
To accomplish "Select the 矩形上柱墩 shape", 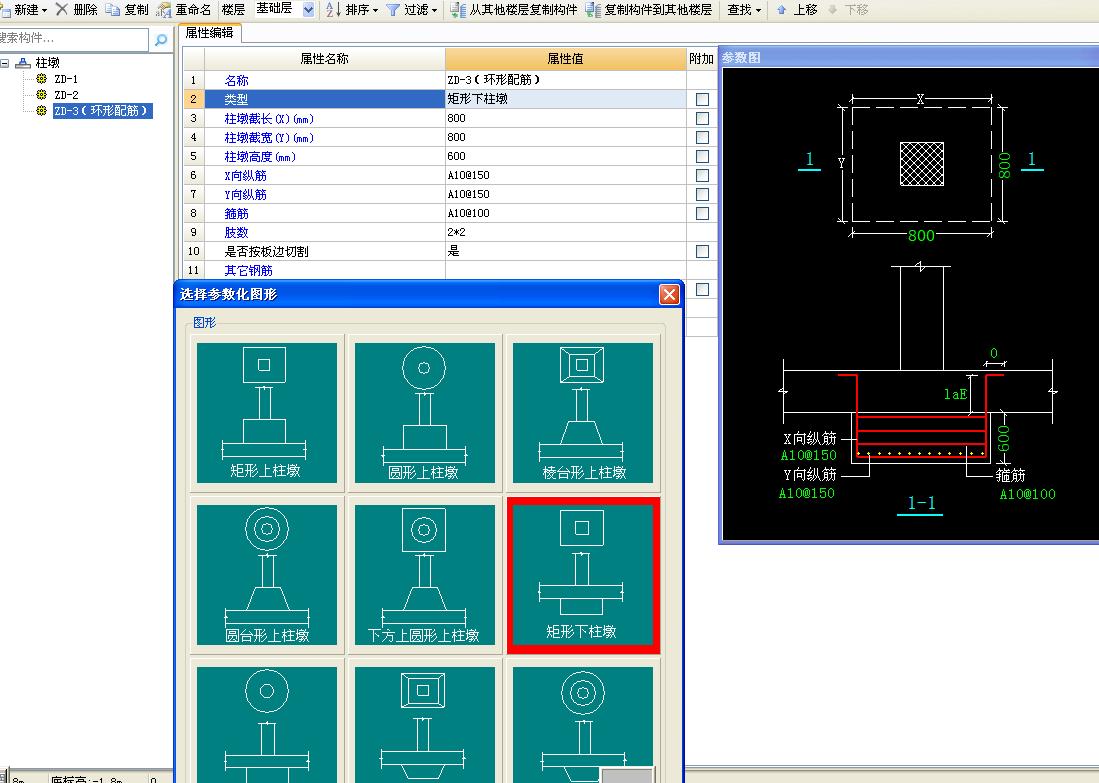I will 266,413.
